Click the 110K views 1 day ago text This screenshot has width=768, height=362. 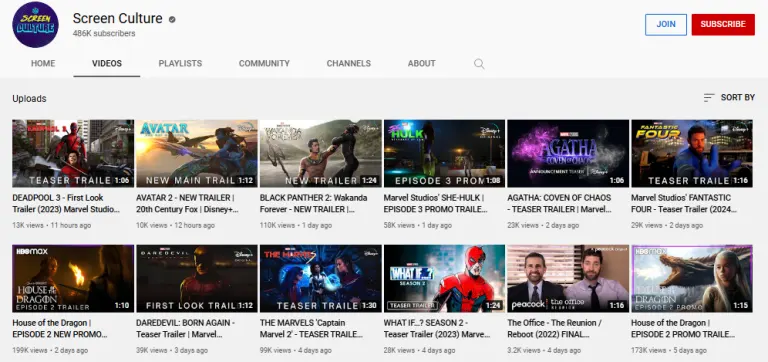point(296,225)
